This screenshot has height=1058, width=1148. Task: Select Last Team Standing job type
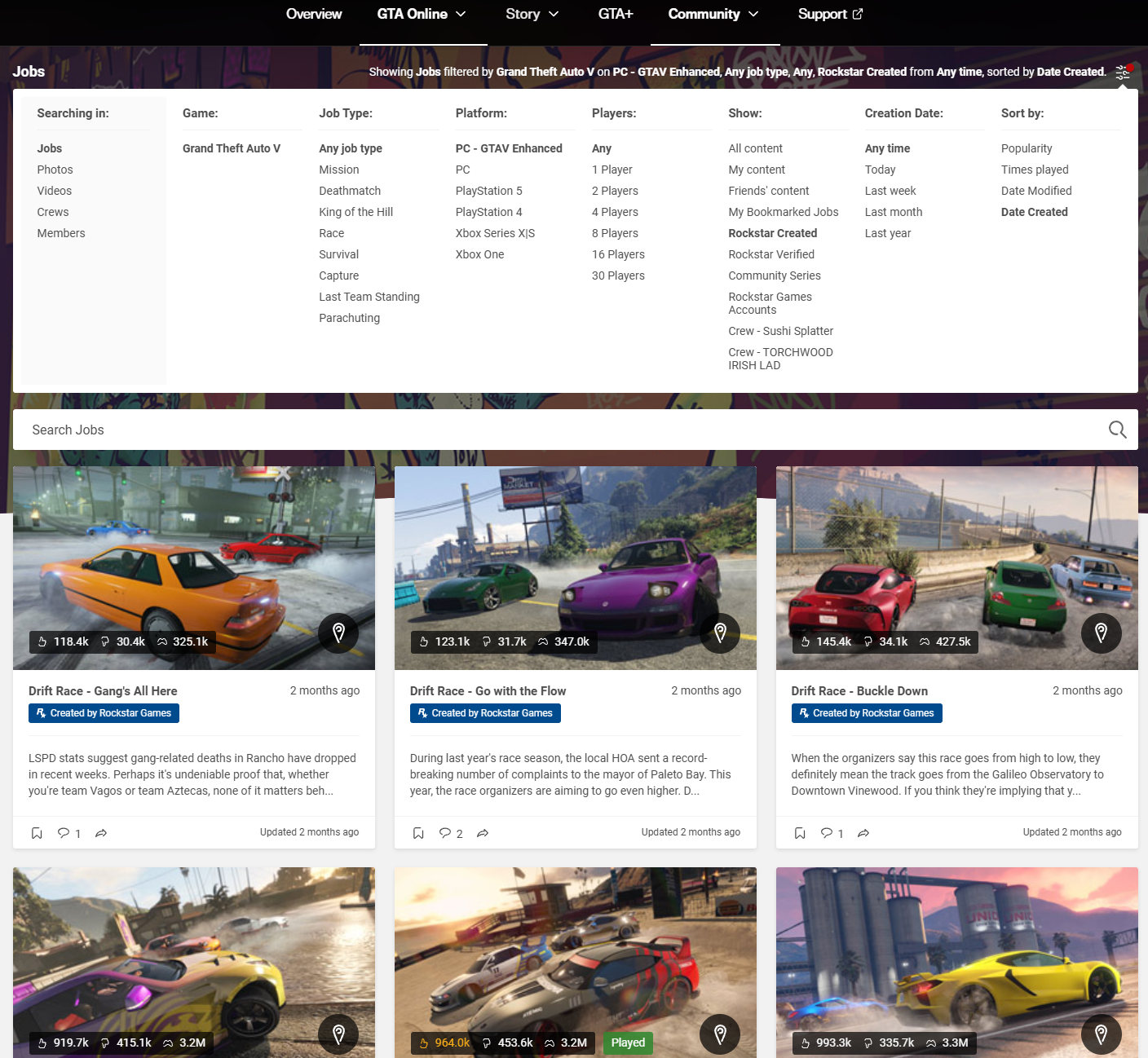pos(369,297)
